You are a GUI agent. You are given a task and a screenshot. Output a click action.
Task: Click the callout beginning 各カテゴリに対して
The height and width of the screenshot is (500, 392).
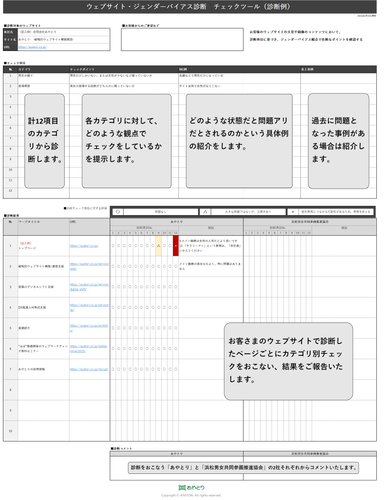127,141
